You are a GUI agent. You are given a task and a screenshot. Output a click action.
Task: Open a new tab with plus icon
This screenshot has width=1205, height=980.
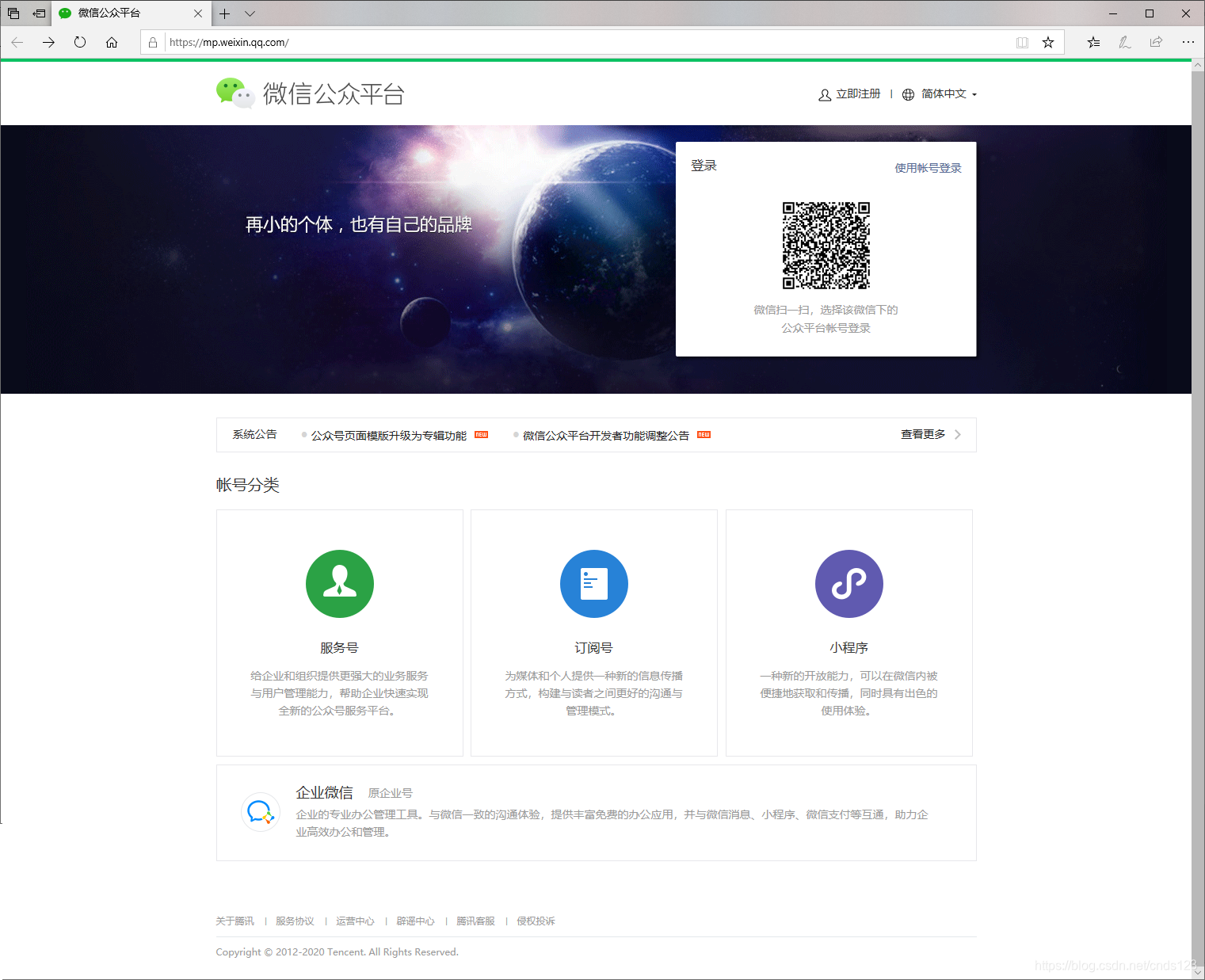click(225, 13)
